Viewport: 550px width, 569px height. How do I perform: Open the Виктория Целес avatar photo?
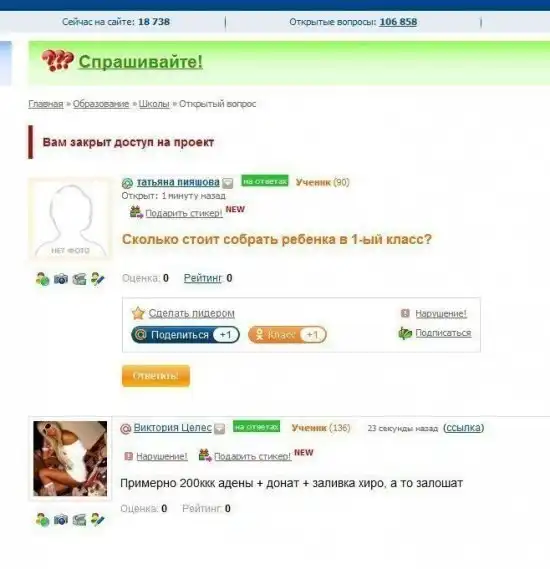tap(70, 458)
